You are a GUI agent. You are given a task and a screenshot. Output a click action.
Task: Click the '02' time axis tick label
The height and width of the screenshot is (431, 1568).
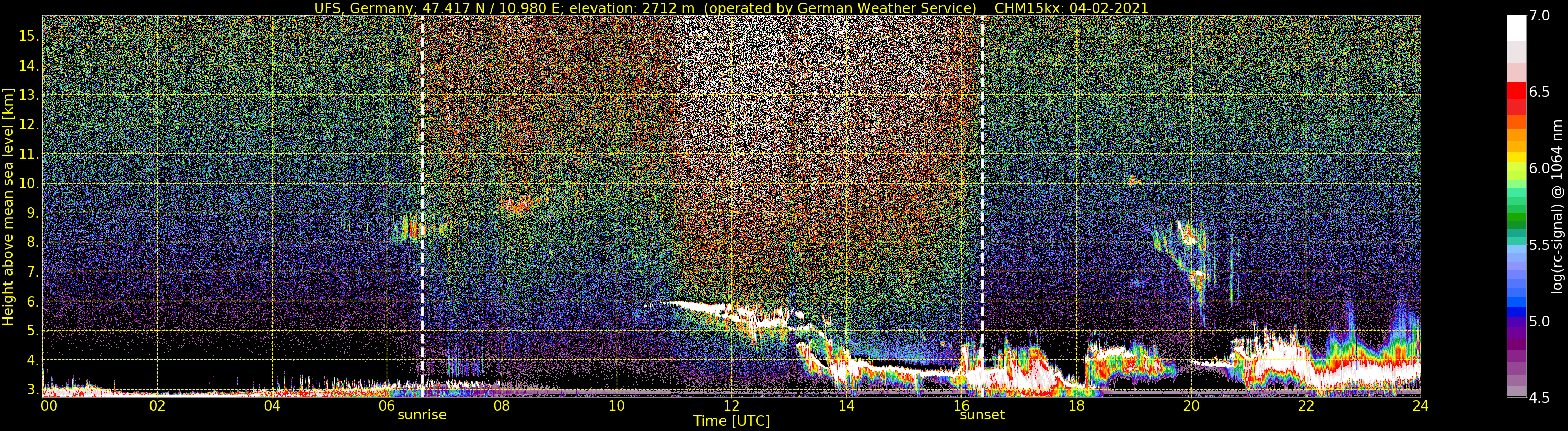point(157,405)
